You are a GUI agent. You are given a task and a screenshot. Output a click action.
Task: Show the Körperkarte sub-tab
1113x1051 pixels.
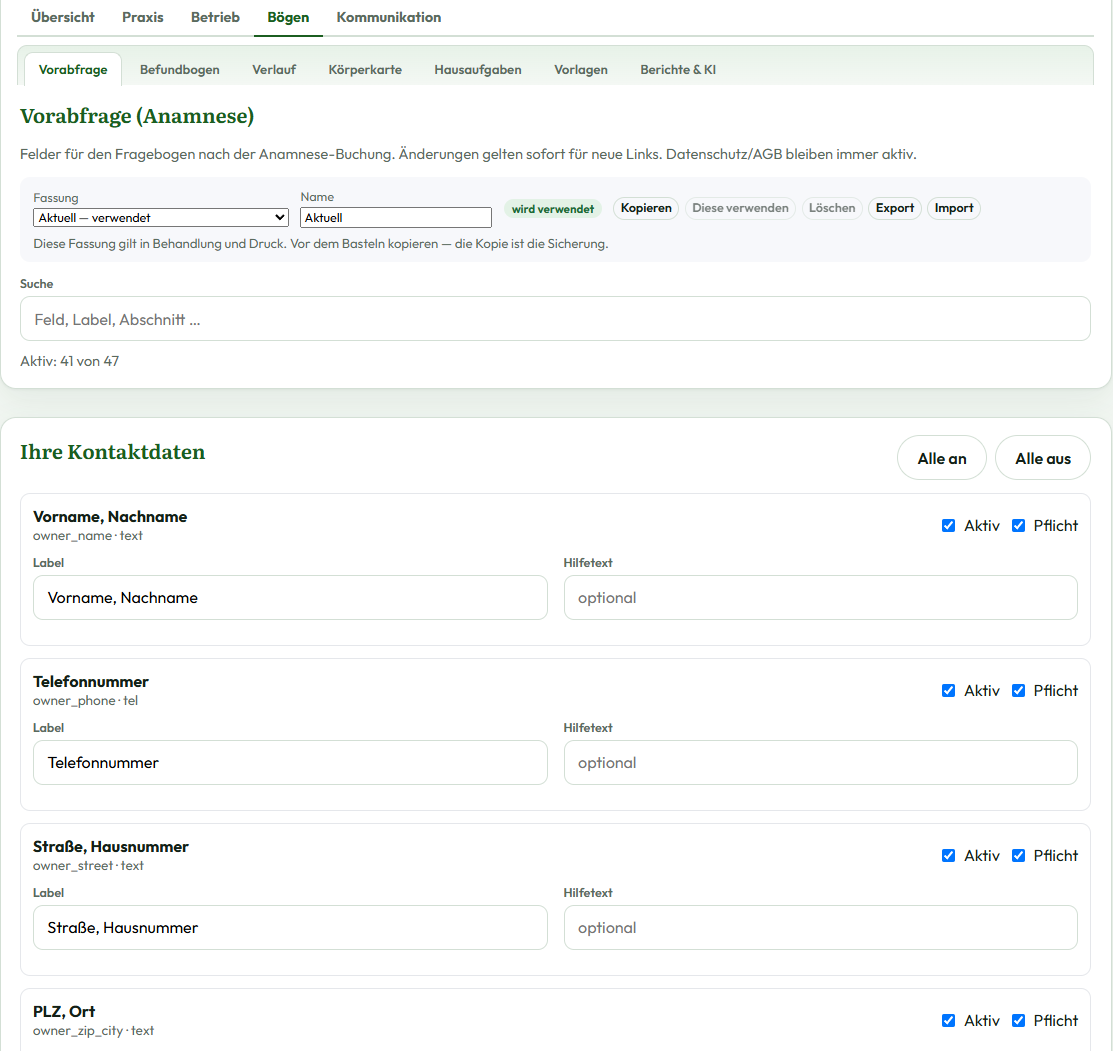(365, 70)
